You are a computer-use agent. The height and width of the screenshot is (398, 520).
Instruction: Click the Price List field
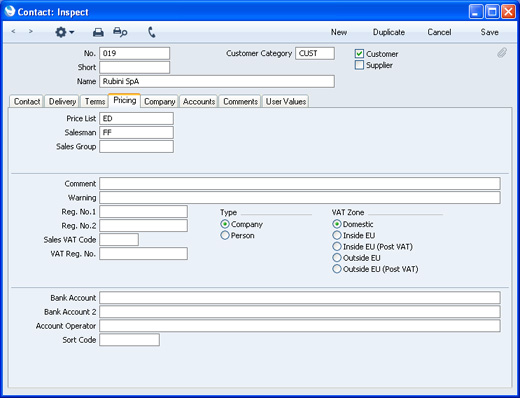click(x=136, y=119)
